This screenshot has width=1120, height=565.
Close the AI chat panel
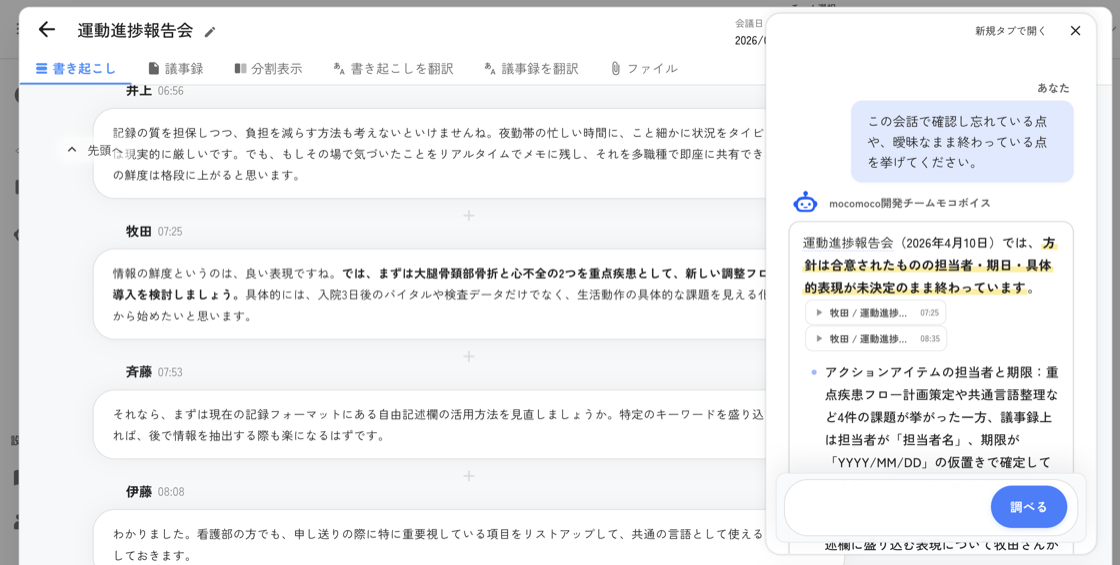(1075, 31)
